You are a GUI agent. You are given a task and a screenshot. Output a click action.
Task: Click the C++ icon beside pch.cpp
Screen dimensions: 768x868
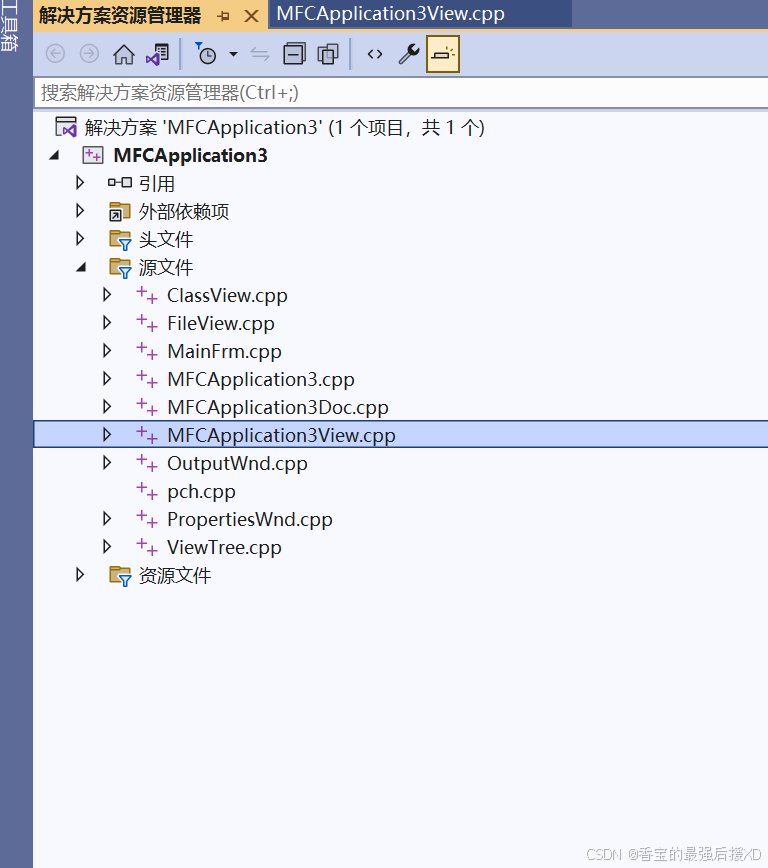click(x=147, y=491)
